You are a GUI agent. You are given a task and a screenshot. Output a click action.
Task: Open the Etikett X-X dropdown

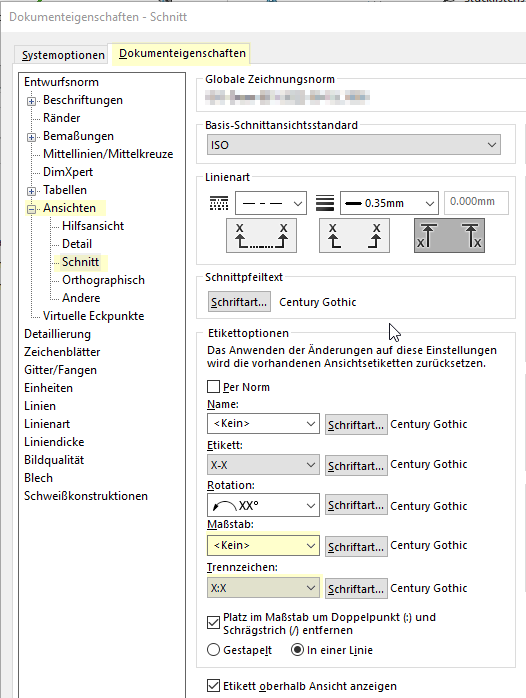263,465
